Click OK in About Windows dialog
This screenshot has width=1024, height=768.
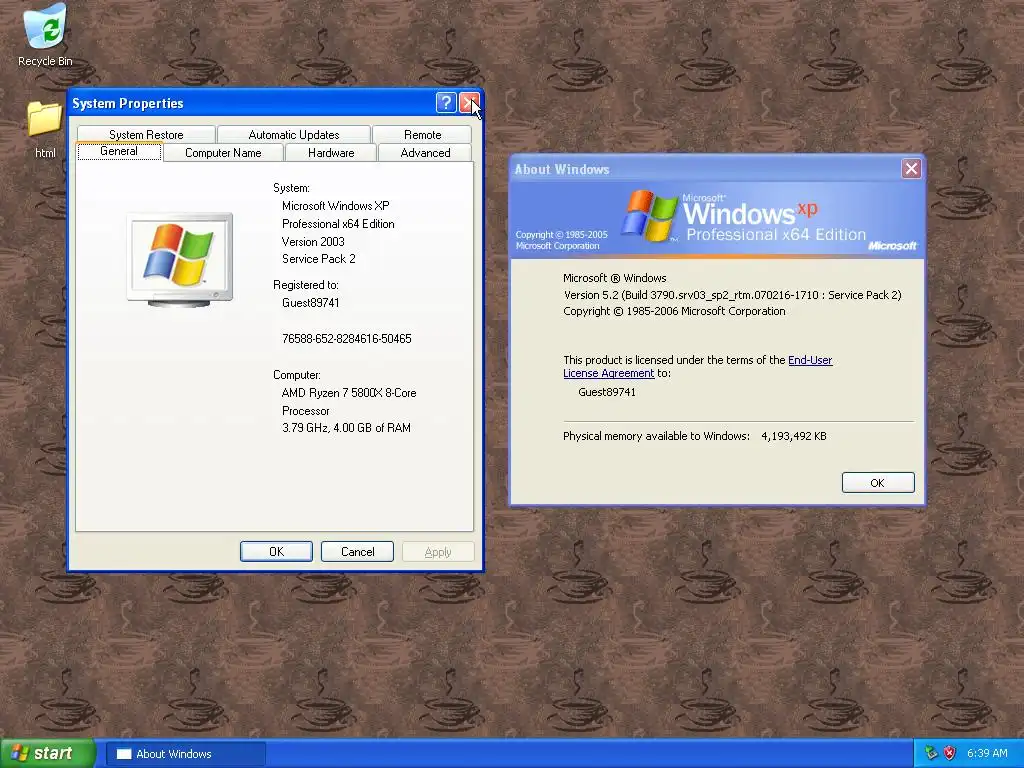coord(878,483)
